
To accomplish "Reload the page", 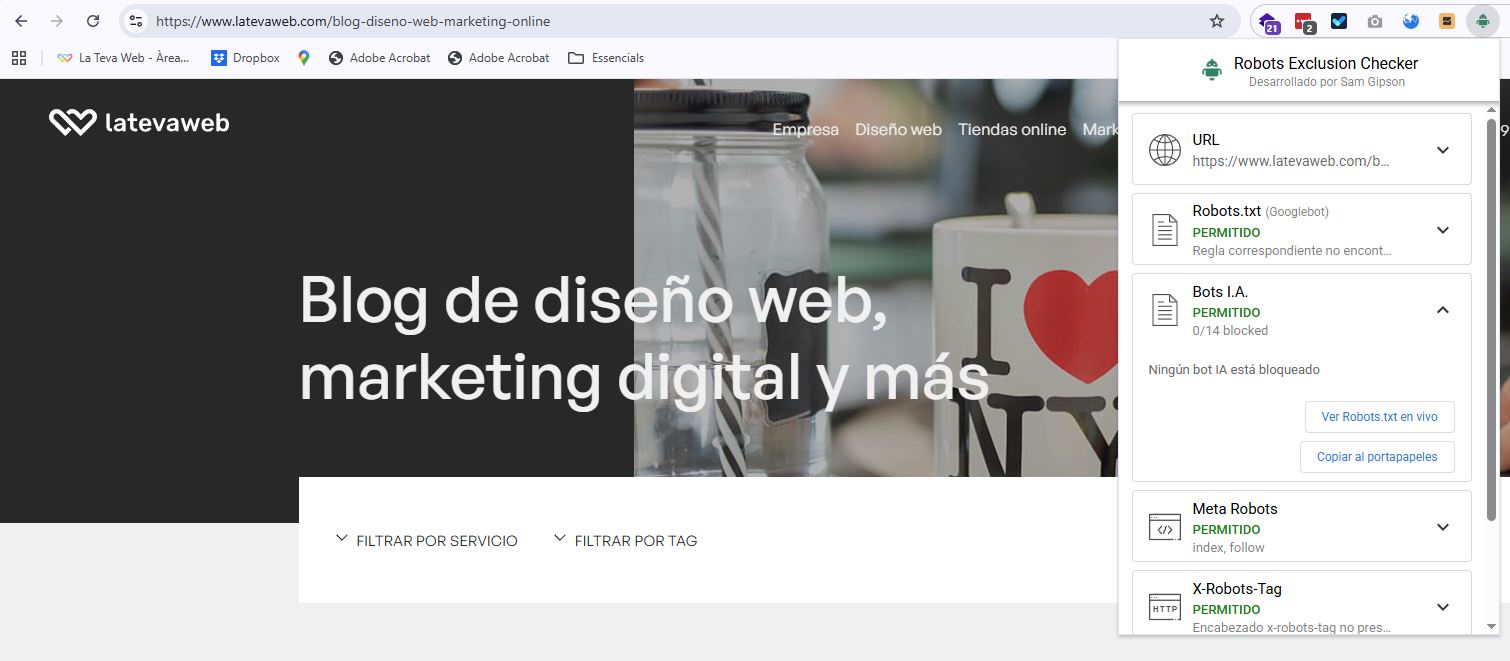I will [x=93, y=21].
